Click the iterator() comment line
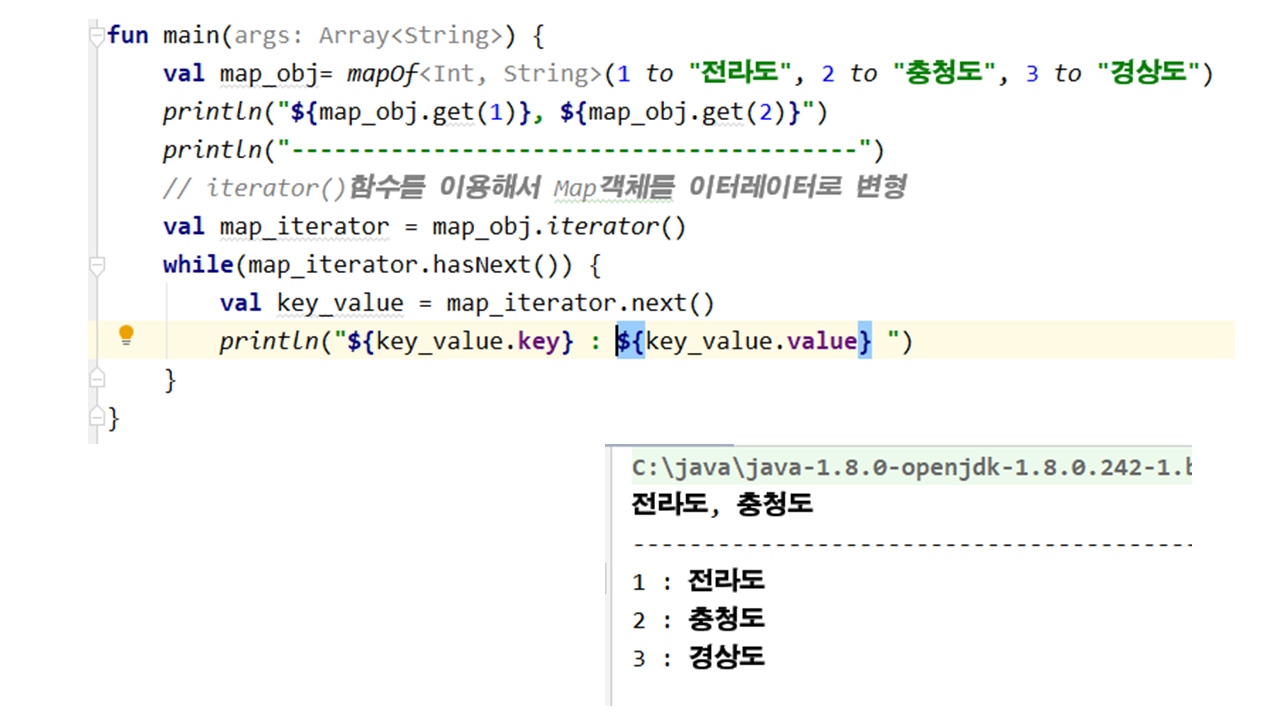This screenshot has width=1280, height=720. pyautogui.click(x=534, y=188)
